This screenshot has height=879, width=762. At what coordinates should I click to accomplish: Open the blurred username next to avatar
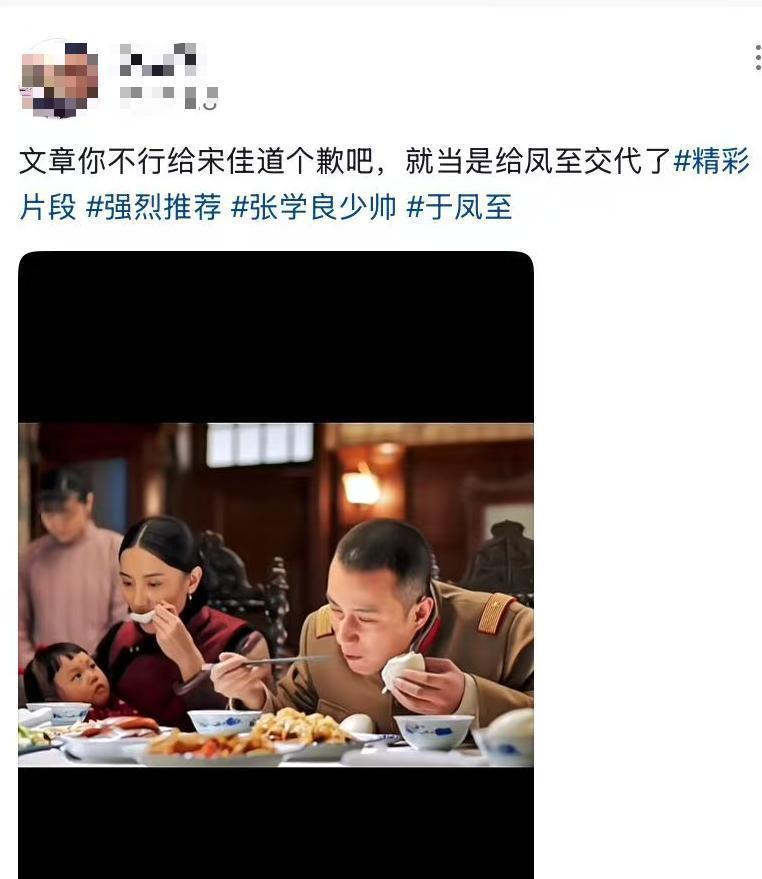tap(159, 59)
